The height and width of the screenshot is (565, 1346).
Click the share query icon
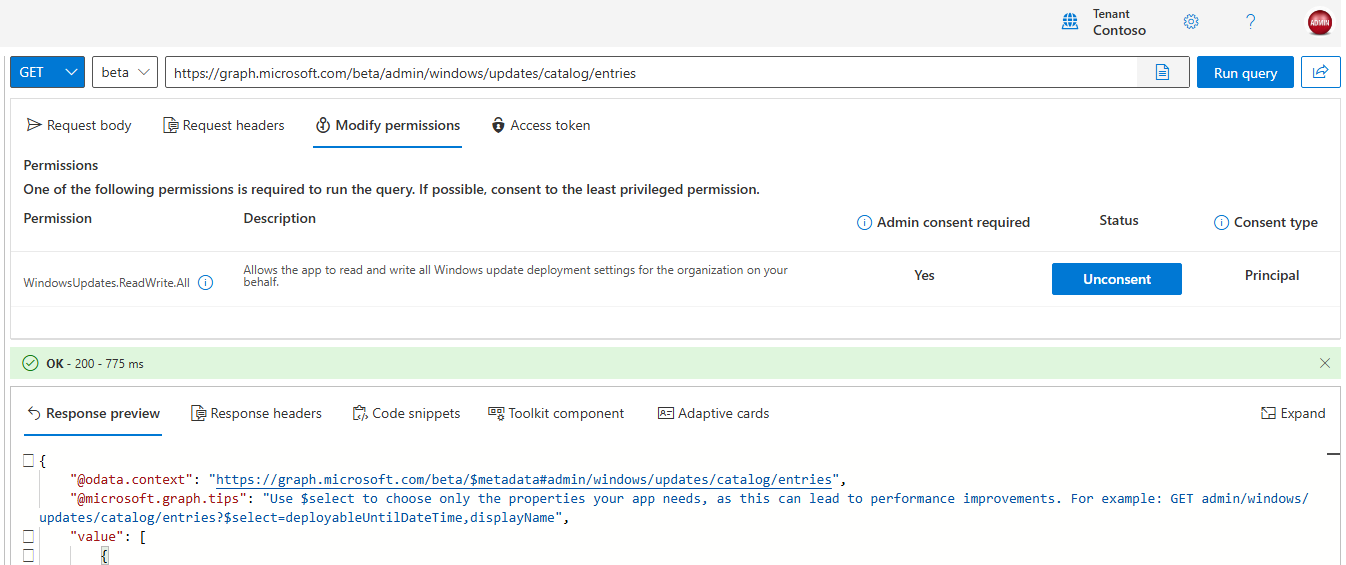point(1320,72)
